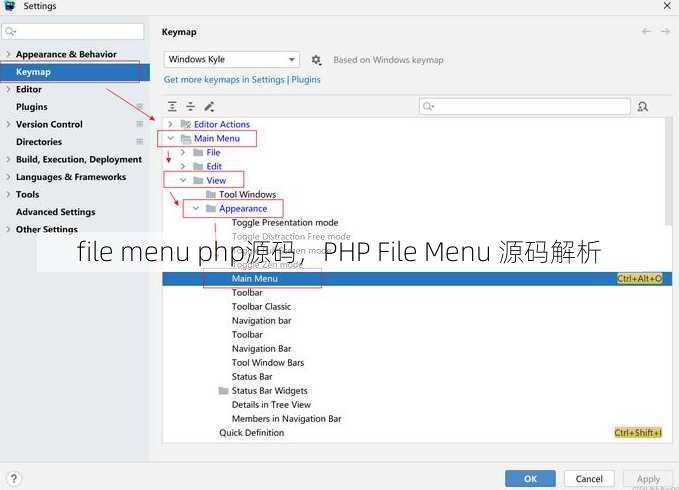Click the Plugins project-level marker icon
This screenshot has height=490, width=679.
coord(139,106)
